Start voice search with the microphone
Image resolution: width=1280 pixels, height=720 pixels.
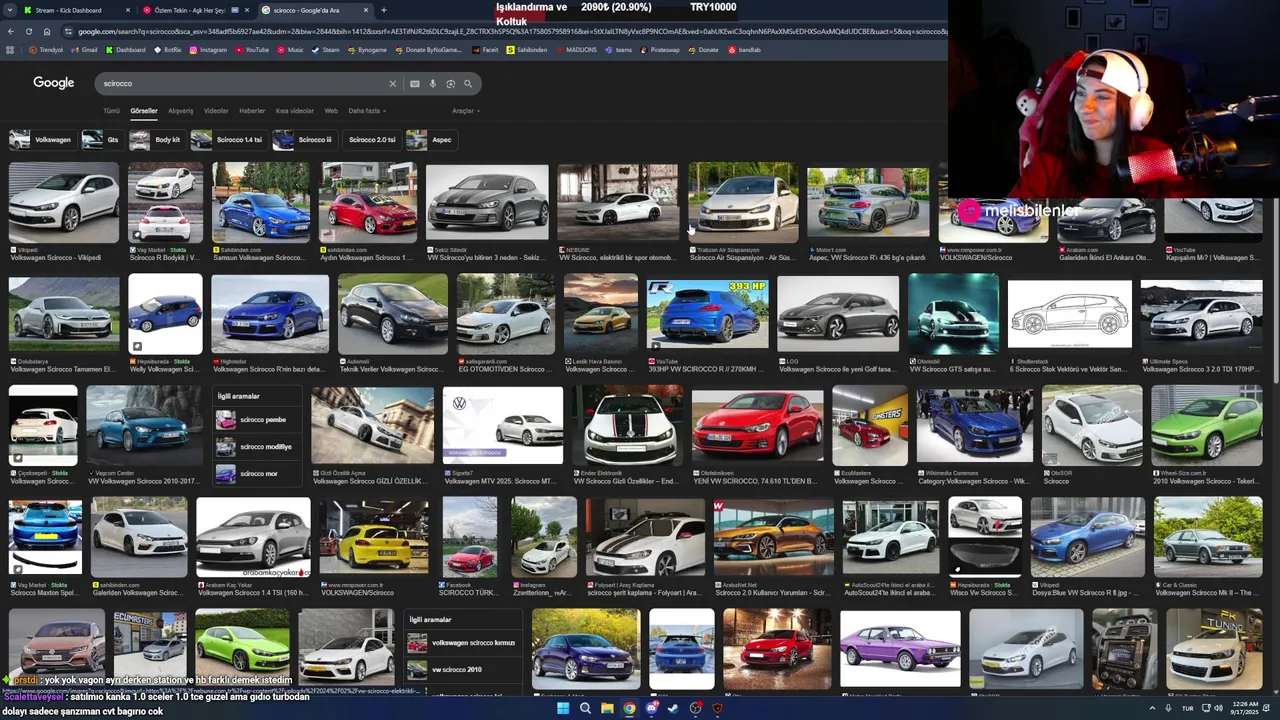(433, 84)
